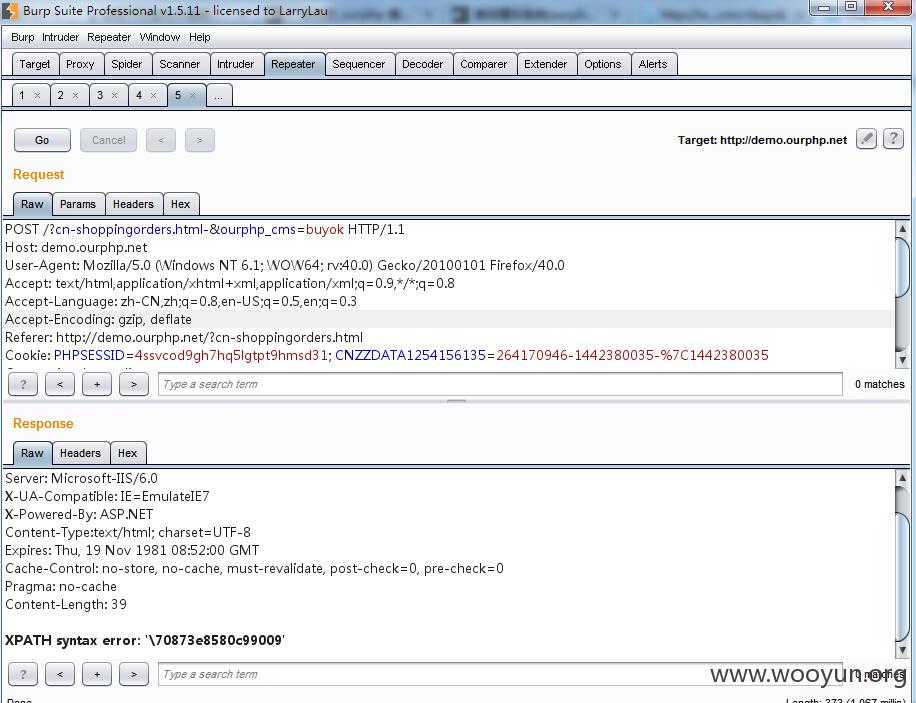Close Repeater tab 5 with its x
Screen dimensions: 916x703
click(x=193, y=95)
